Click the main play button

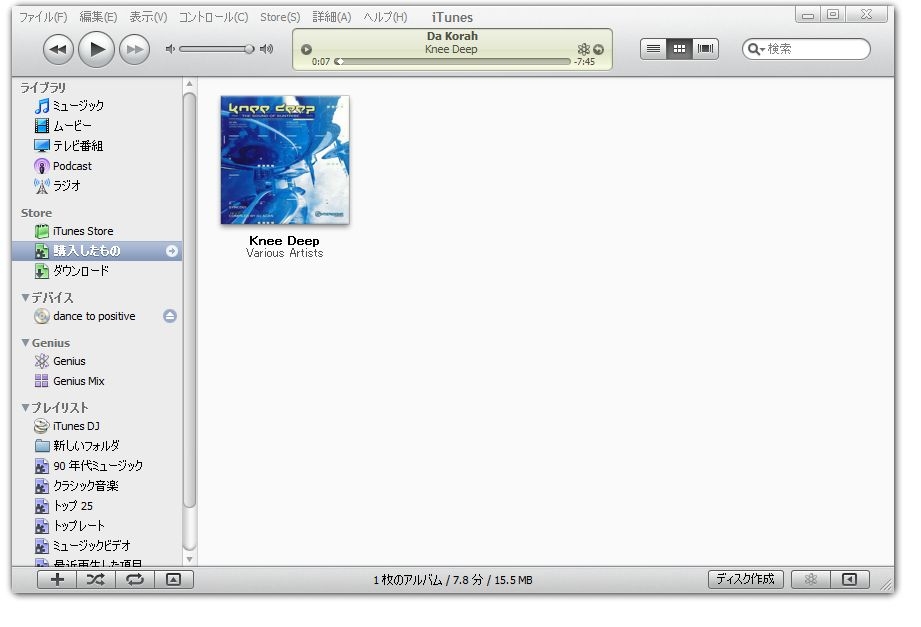tap(96, 49)
